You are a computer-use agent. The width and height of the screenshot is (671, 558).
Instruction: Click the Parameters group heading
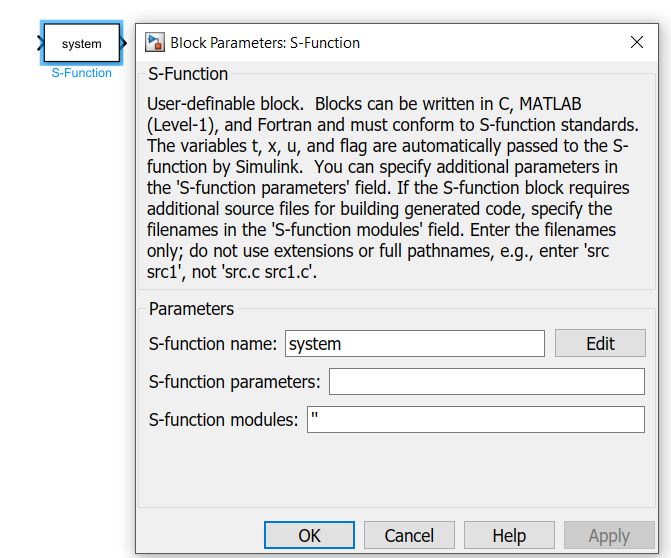tap(191, 309)
